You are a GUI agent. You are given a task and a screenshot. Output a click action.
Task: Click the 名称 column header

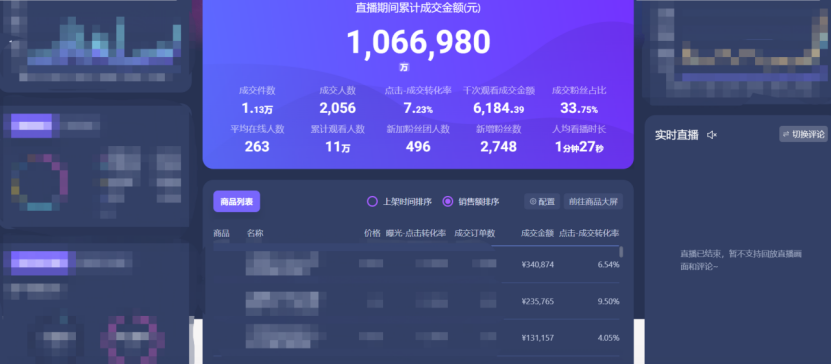pyautogui.click(x=255, y=233)
